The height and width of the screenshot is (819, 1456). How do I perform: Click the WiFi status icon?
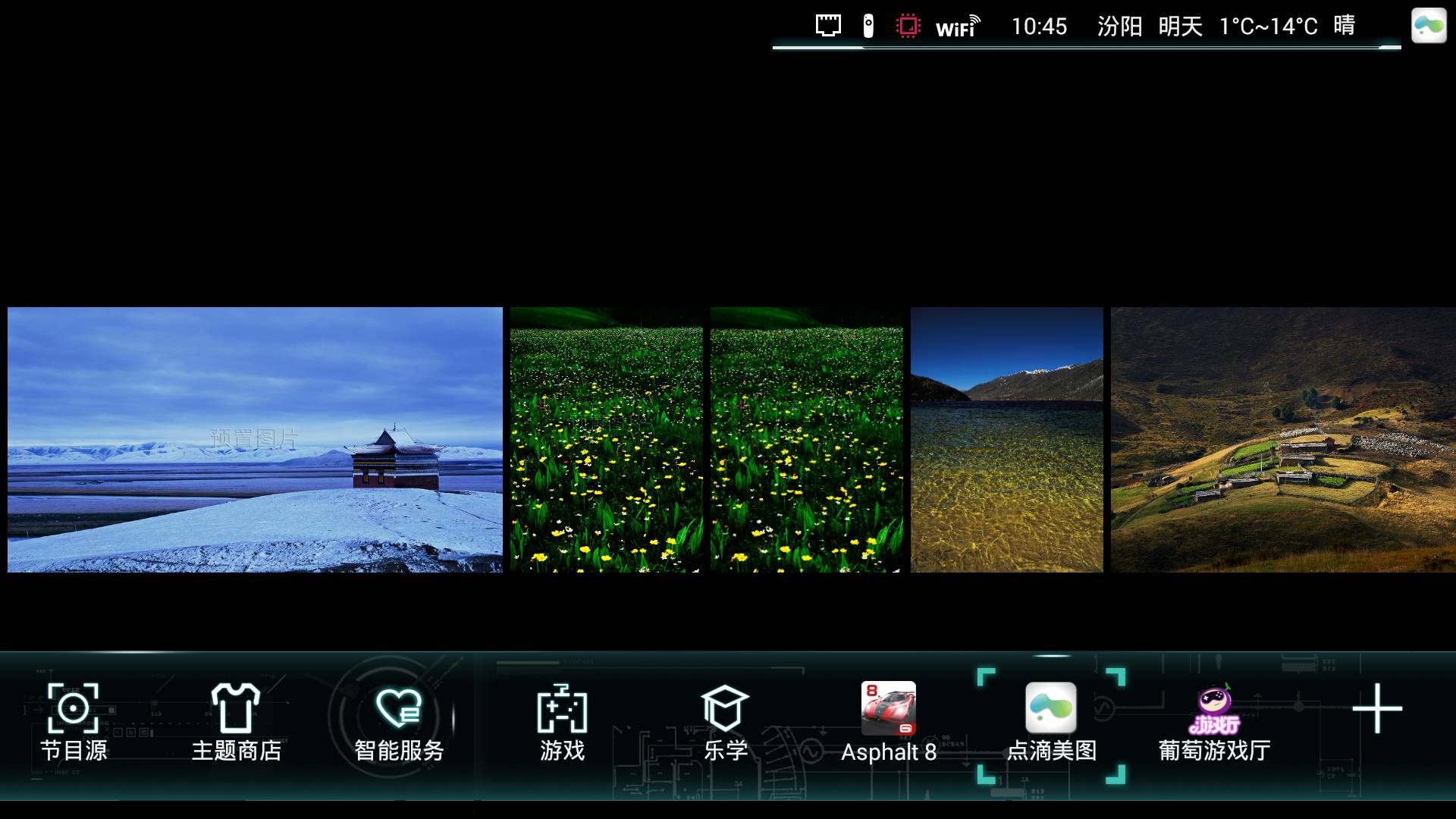click(x=957, y=27)
